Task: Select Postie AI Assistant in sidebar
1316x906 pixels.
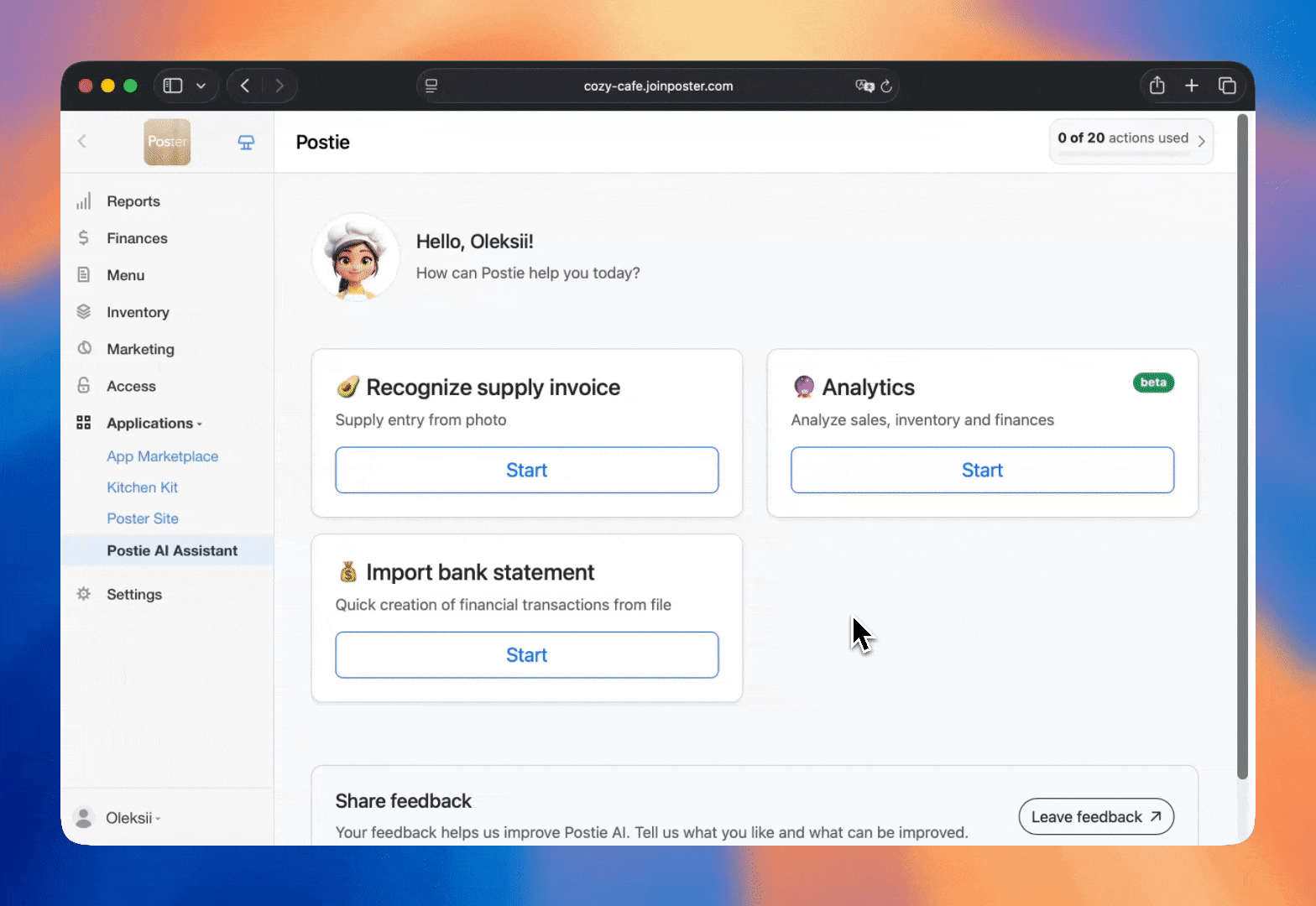Action: point(171,551)
